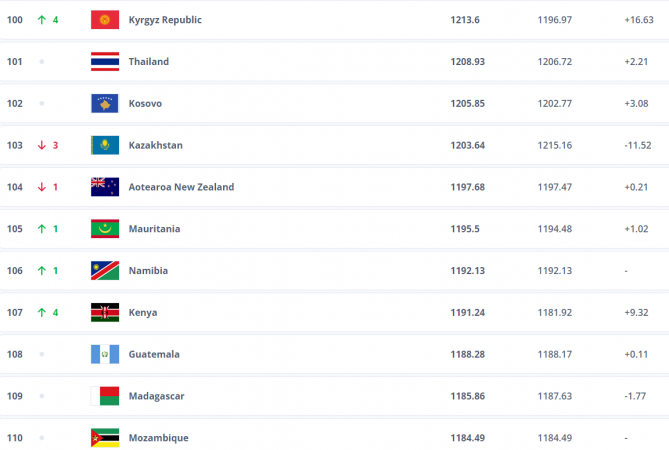This screenshot has width=669, height=450.
Task: Click the Kosovo flag icon
Action: (105, 104)
